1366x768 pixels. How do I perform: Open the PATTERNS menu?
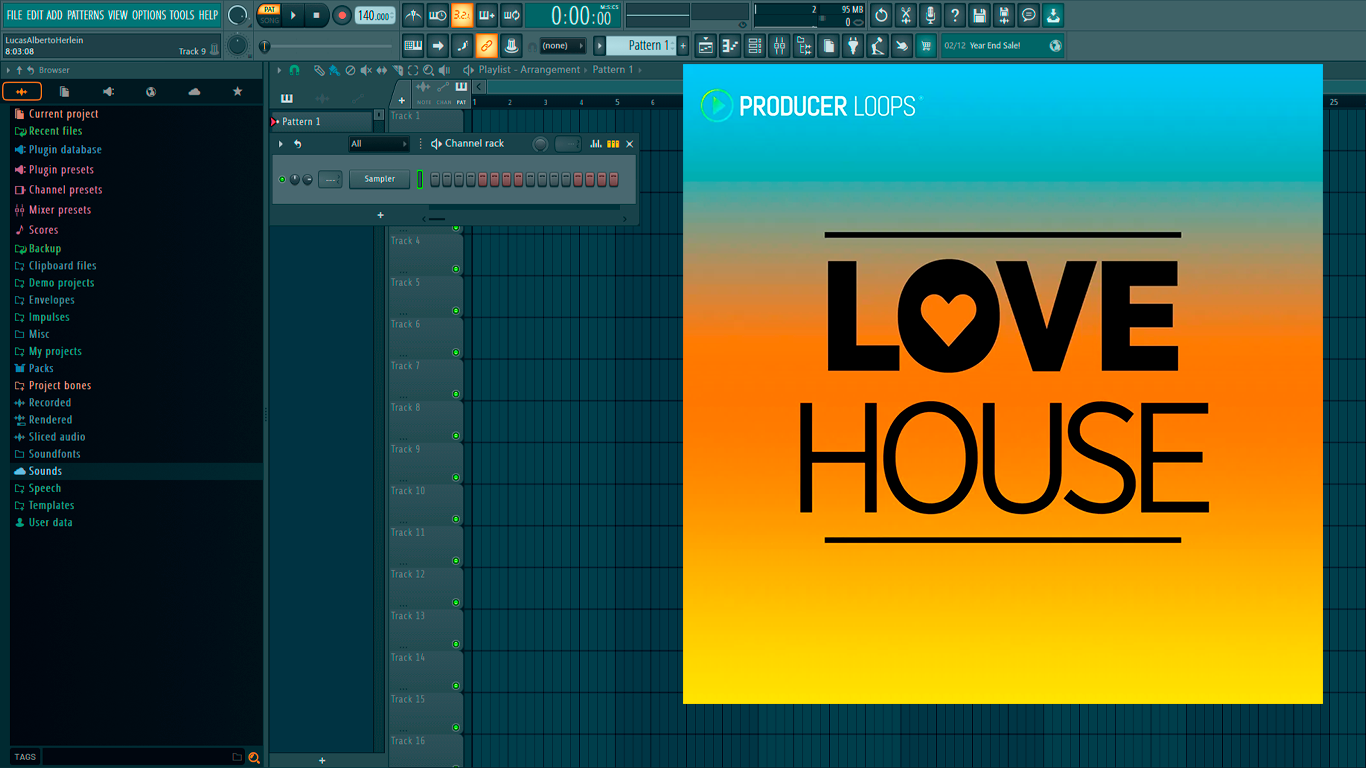(85, 15)
